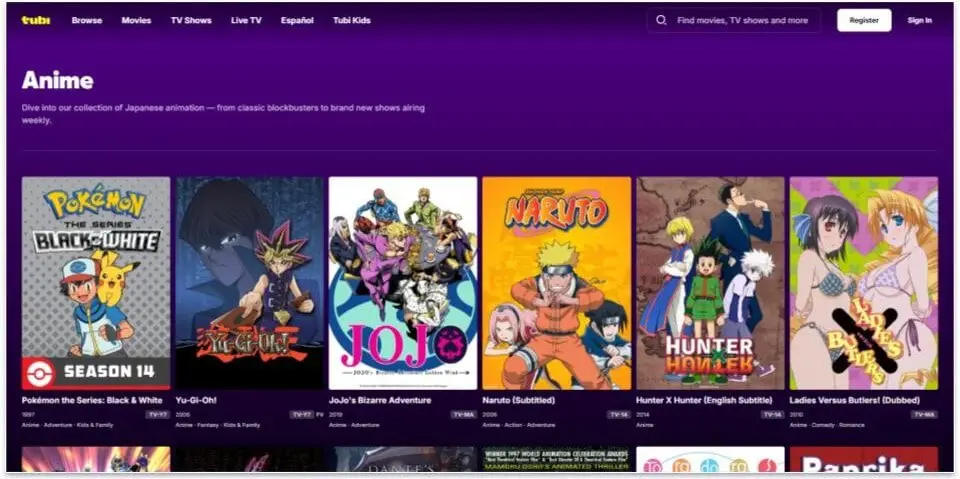Switch to Live TV
The image size is (960, 479).
[x=246, y=20]
